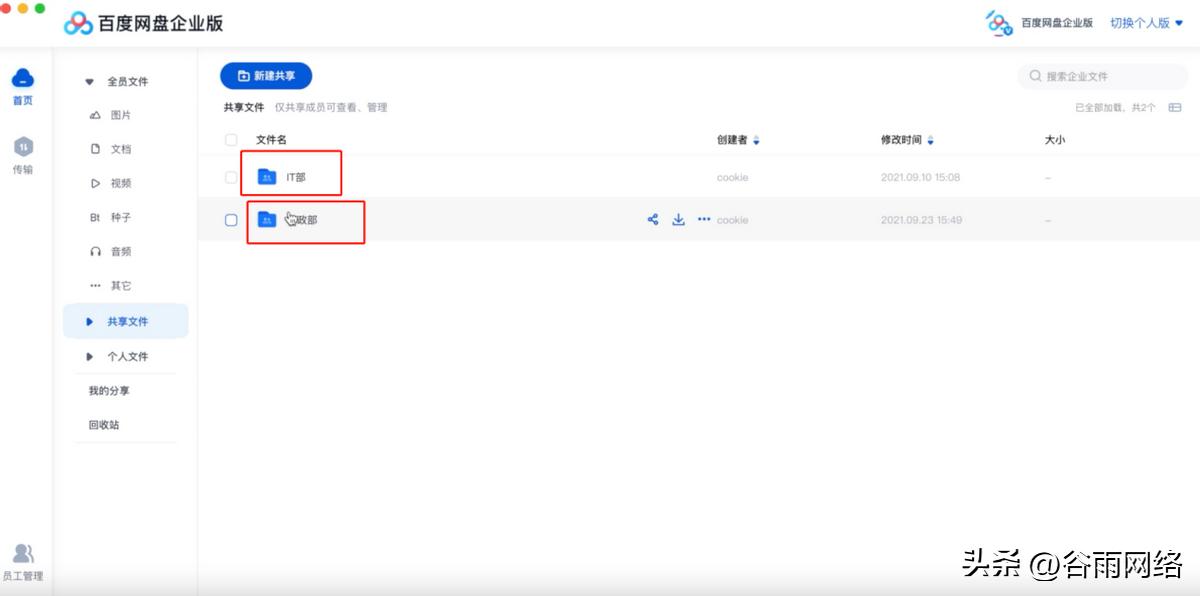Click the 新建共享 button
Screen dimensions: 1200x596
pyautogui.click(x=265, y=75)
